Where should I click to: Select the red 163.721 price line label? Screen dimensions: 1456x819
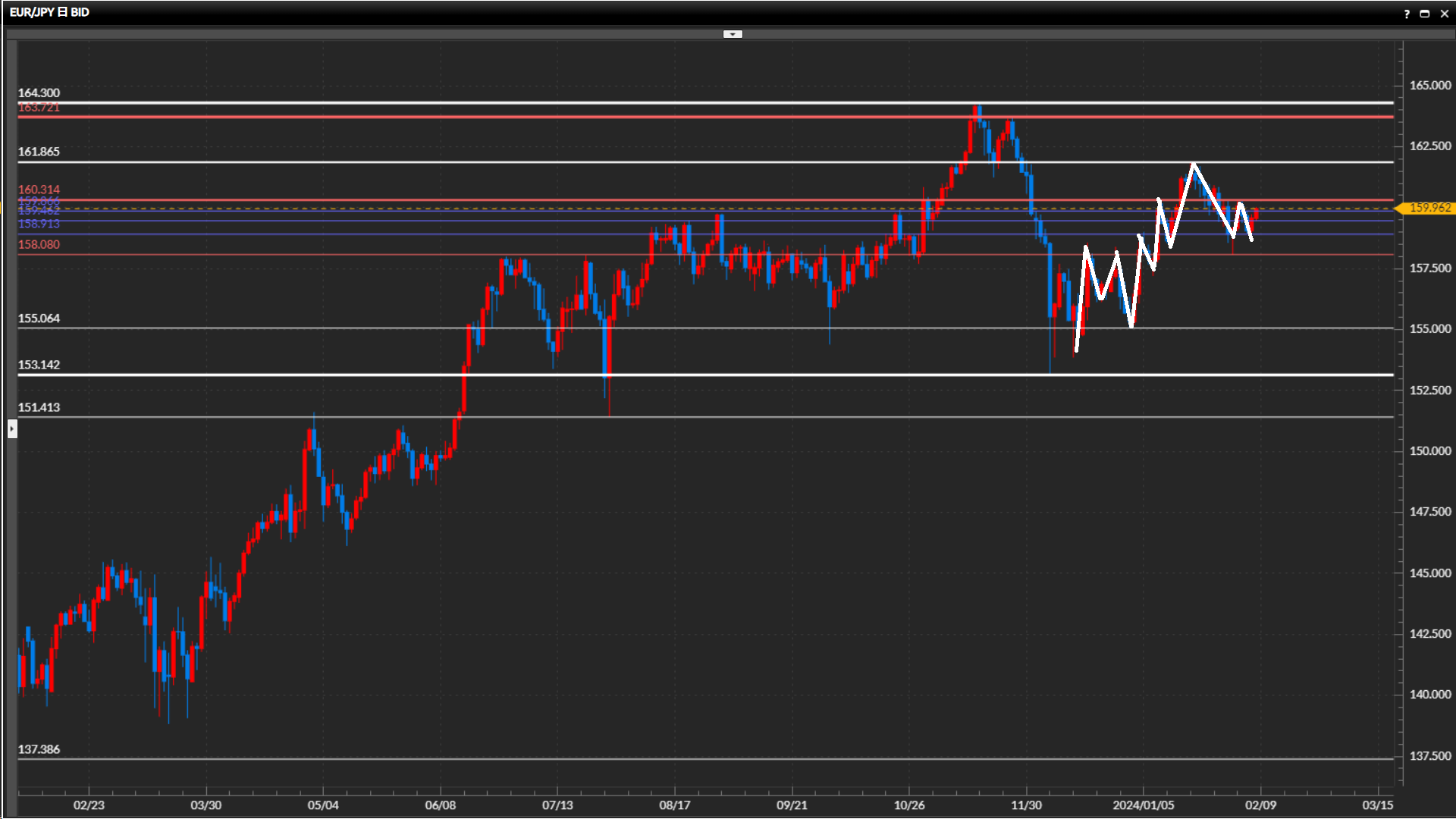(x=39, y=108)
